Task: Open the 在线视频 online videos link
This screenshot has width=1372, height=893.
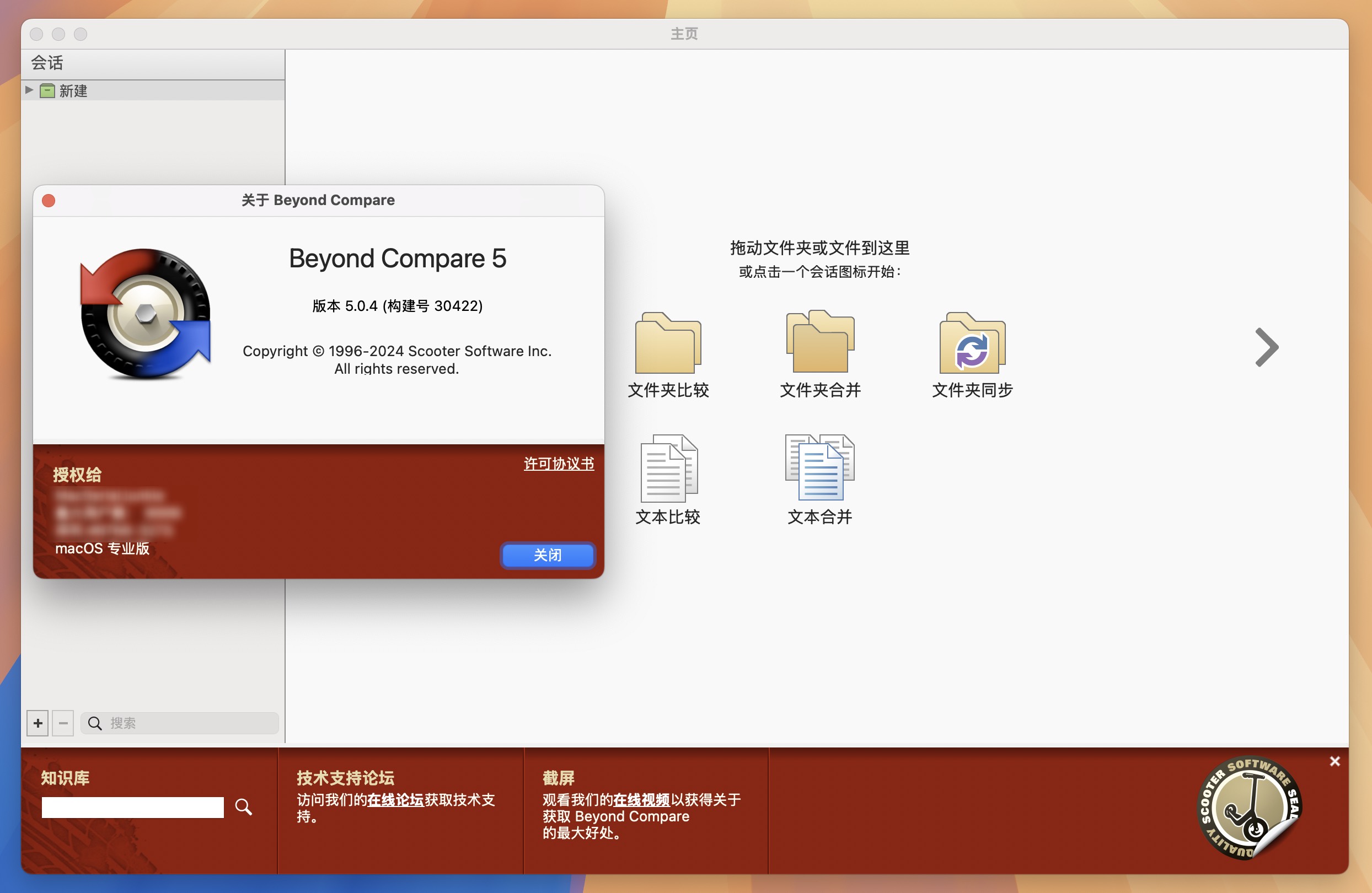Action: pos(642,800)
